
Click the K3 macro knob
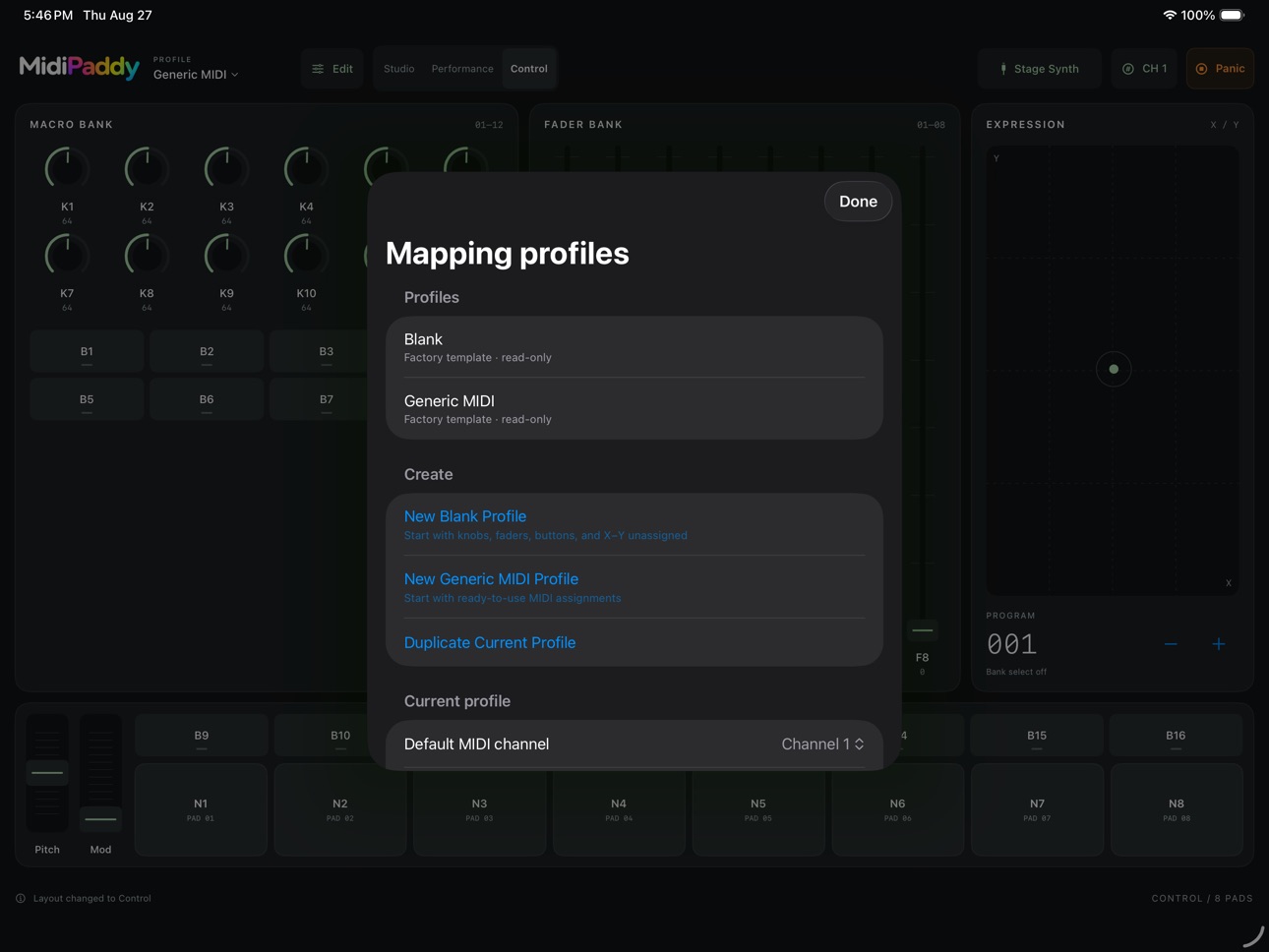click(226, 169)
